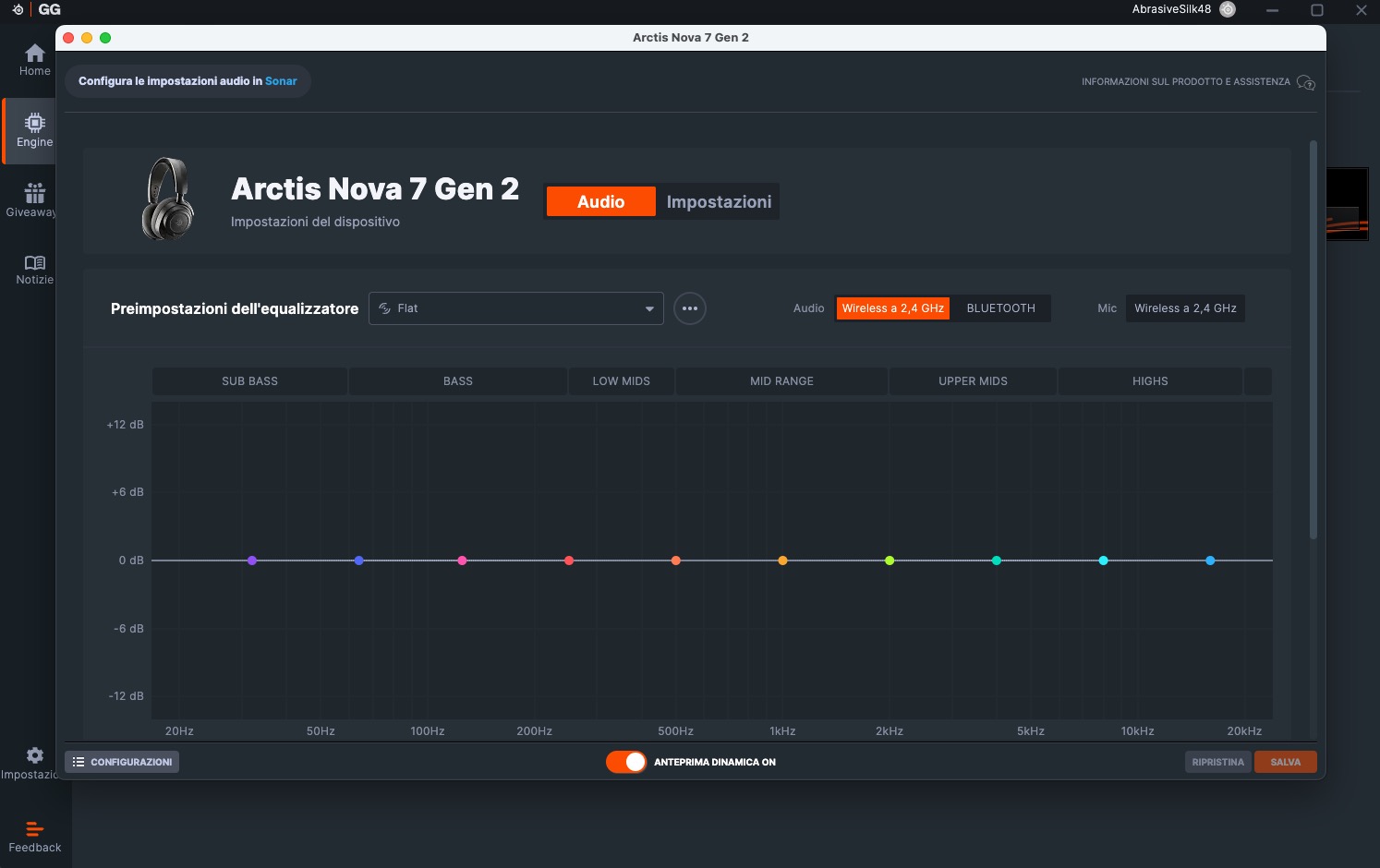Click the Feedback icon
Screen dimensions: 1380x868
pyautogui.click(x=34, y=828)
